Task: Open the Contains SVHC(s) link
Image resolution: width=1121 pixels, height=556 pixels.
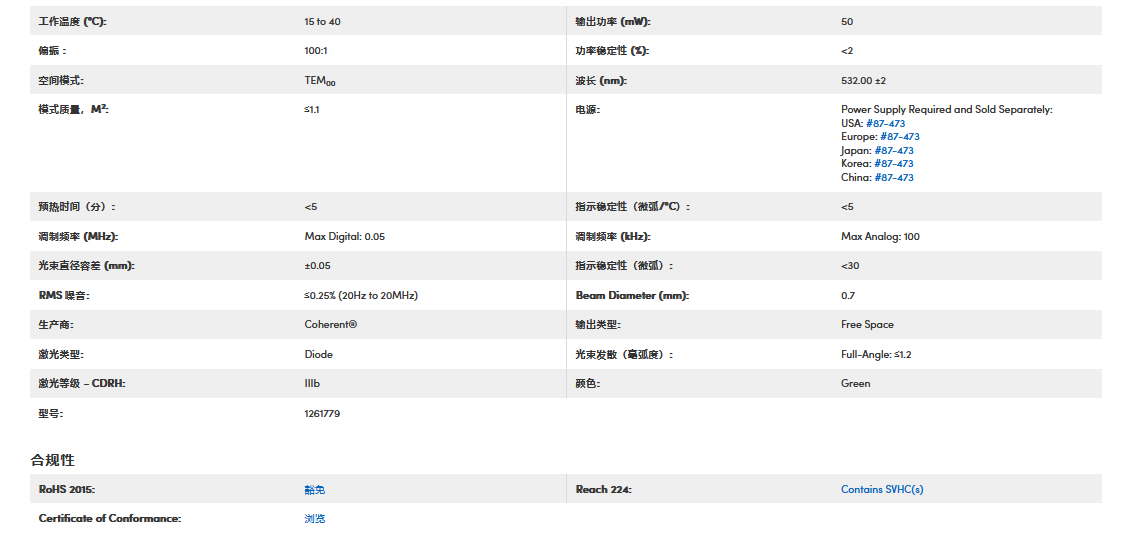Action: pos(882,490)
